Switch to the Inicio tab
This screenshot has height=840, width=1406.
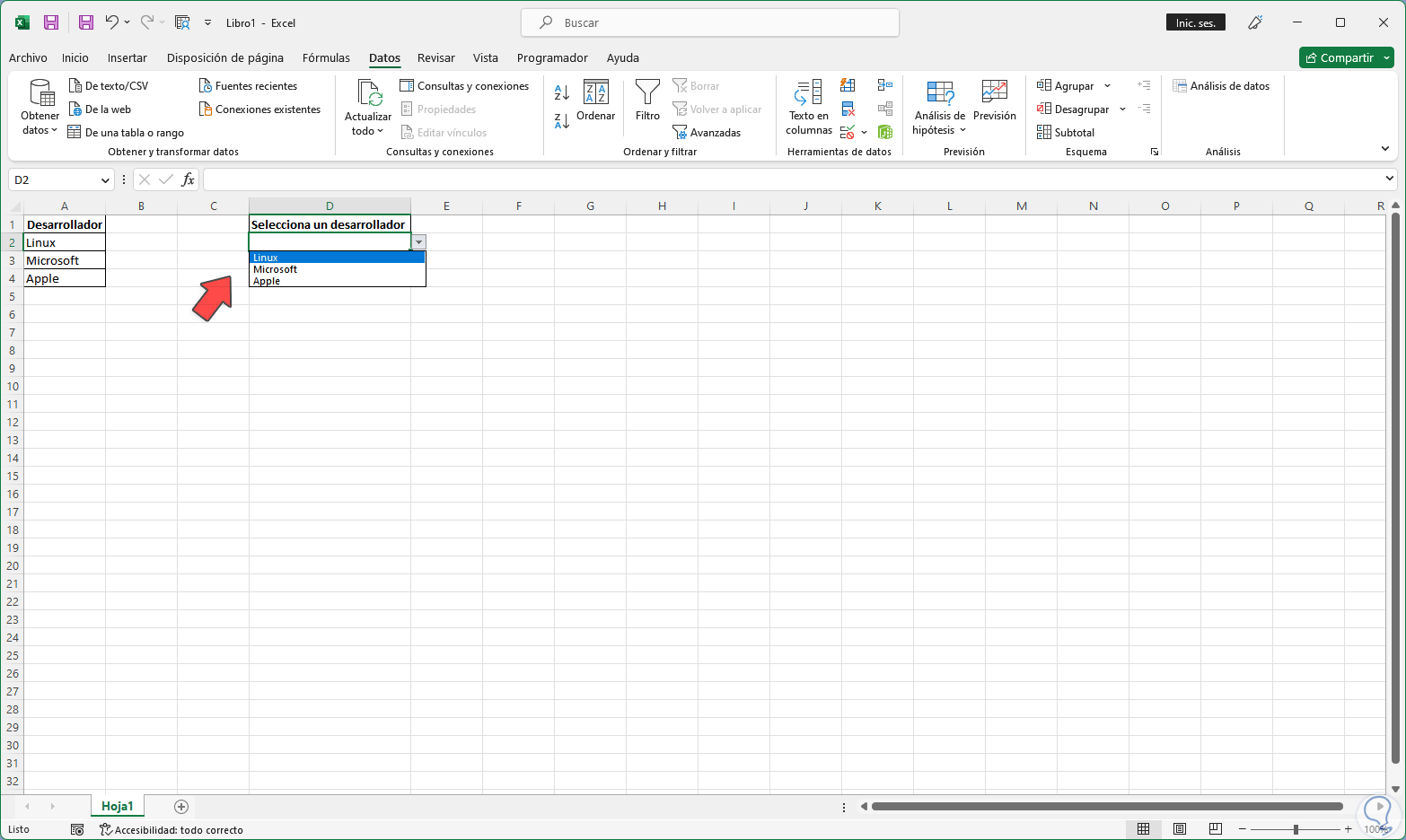pyautogui.click(x=75, y=58)
